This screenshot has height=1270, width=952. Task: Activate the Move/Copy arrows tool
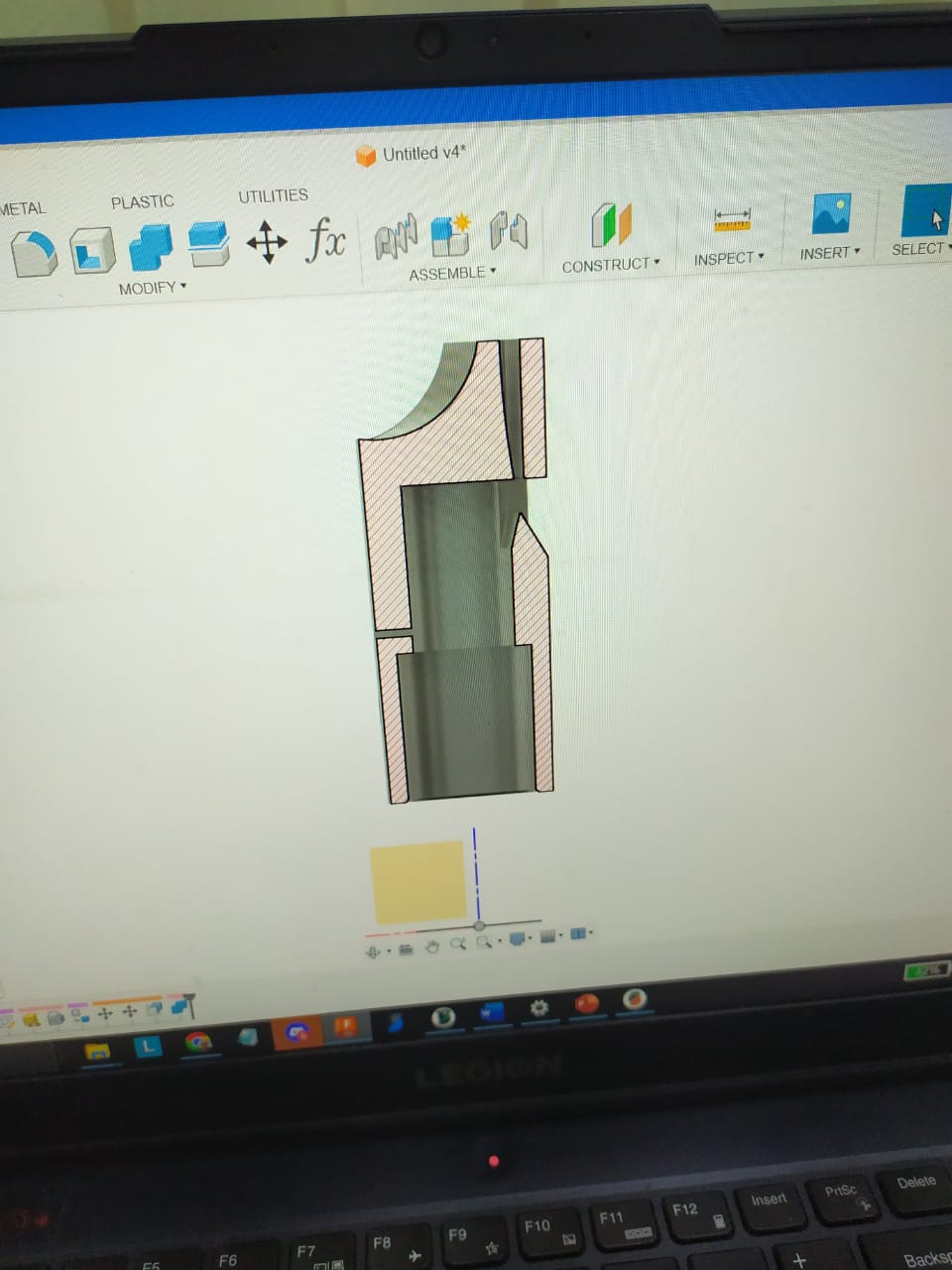pos(266,241)
